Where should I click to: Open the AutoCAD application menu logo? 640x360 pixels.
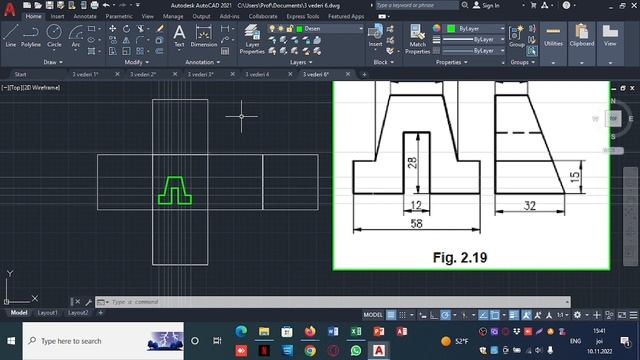[x=9, y=9]
